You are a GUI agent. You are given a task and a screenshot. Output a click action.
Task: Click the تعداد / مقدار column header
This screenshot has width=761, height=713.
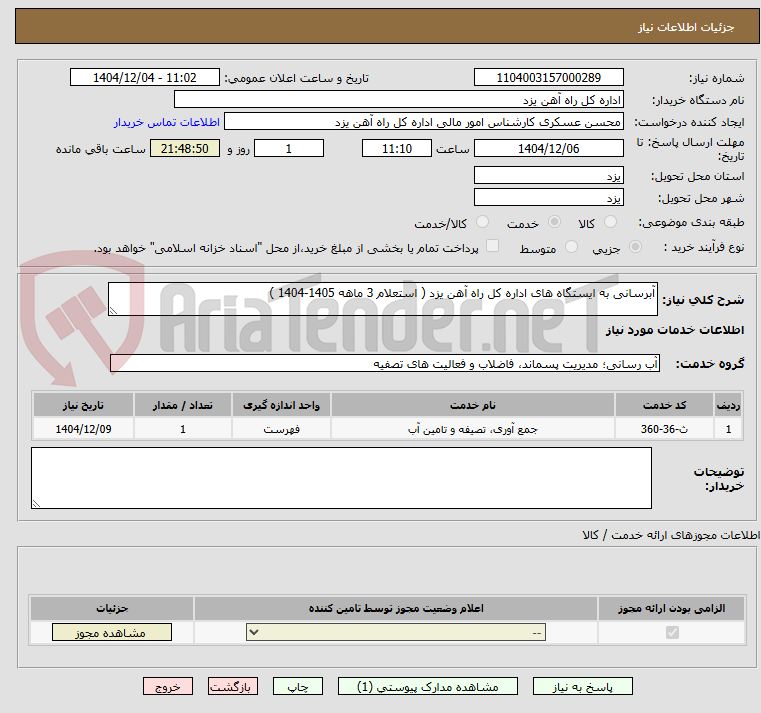point(182,405)
